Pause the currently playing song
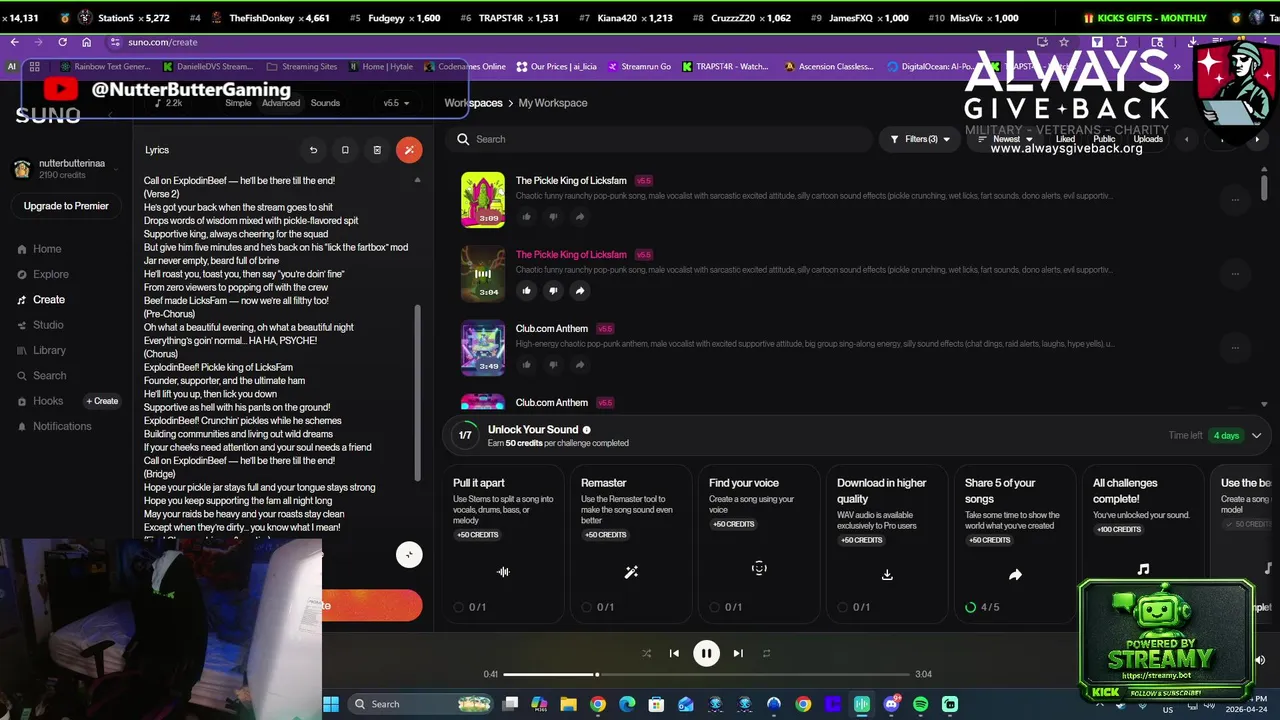This screenshot has width=1280, height=720. pyautogui.click(x=706, y=653)
